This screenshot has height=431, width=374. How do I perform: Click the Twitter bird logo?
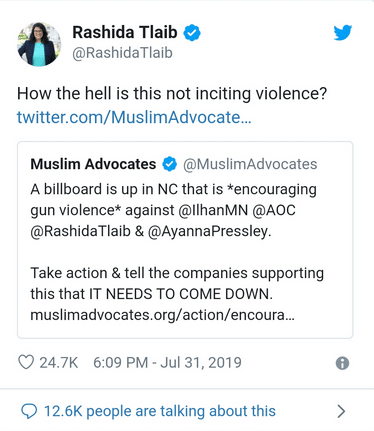pos(343,33)
